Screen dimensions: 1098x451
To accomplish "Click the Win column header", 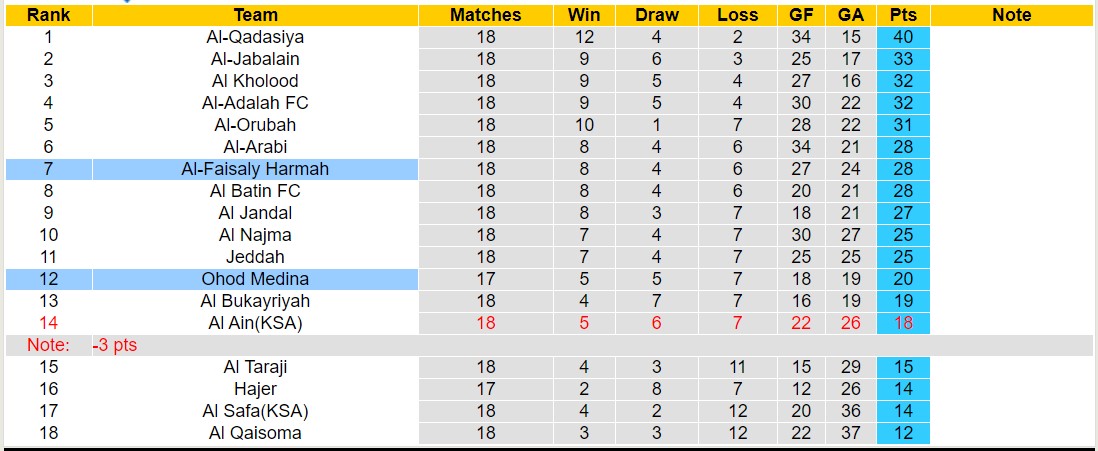I will 584,15.
